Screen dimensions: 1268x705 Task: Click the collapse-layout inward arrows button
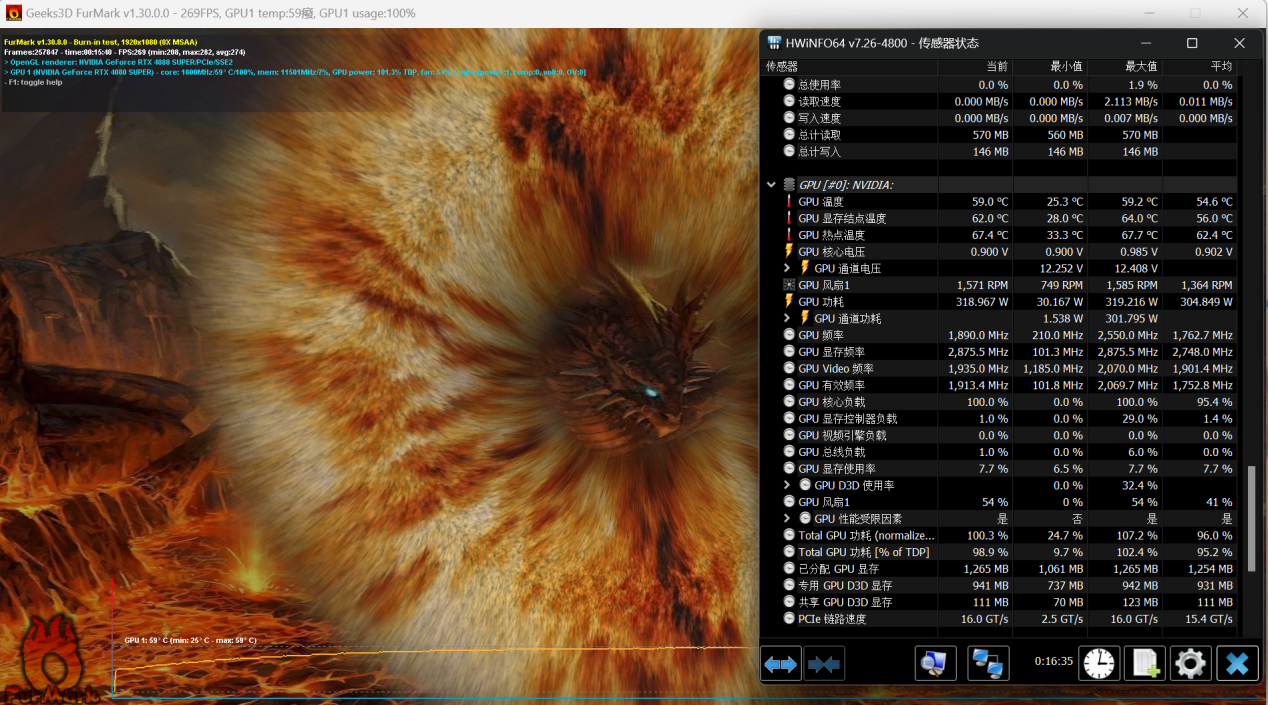(823, 663)
